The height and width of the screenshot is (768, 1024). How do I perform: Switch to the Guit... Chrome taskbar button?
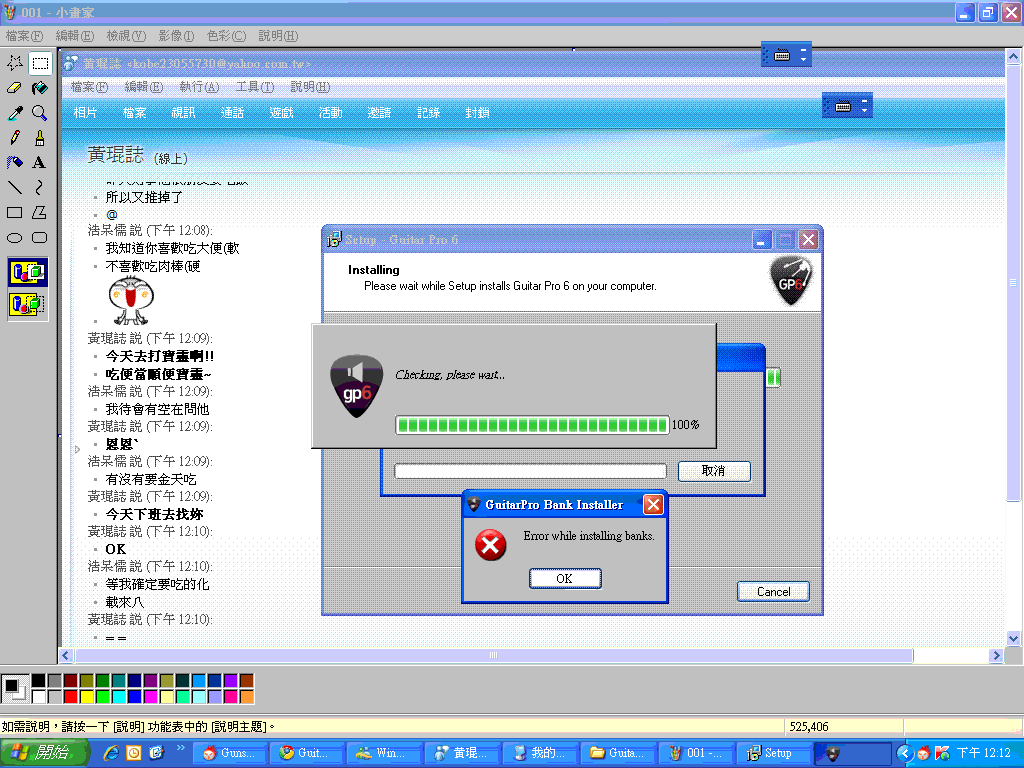[x=306, y=753]
